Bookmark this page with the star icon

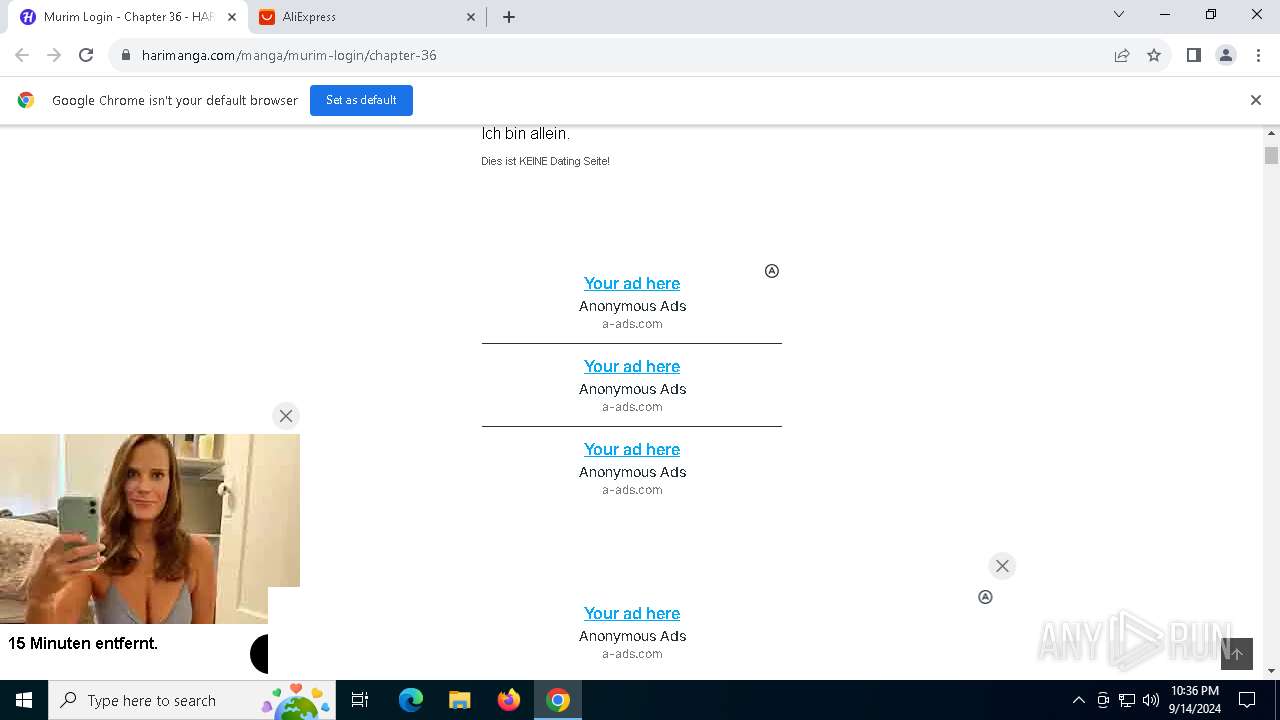[1154, 55]
